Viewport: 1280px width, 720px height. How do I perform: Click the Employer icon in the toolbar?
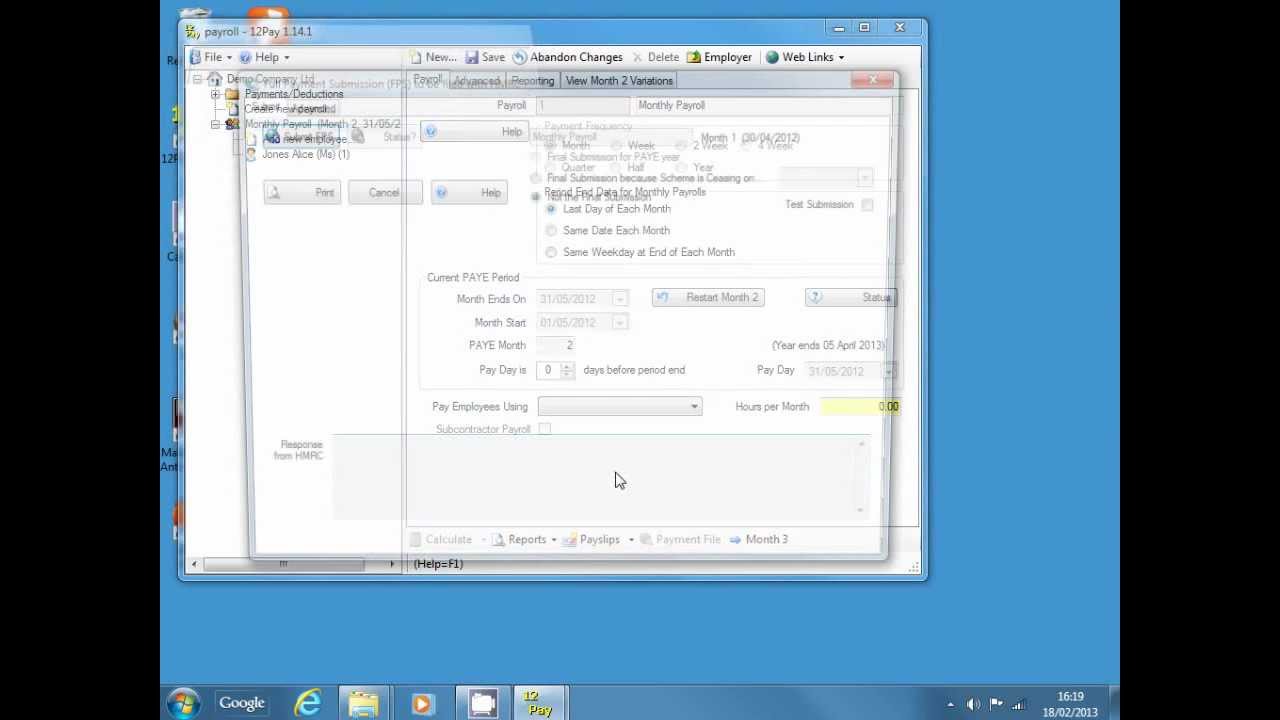coord(694,57)
